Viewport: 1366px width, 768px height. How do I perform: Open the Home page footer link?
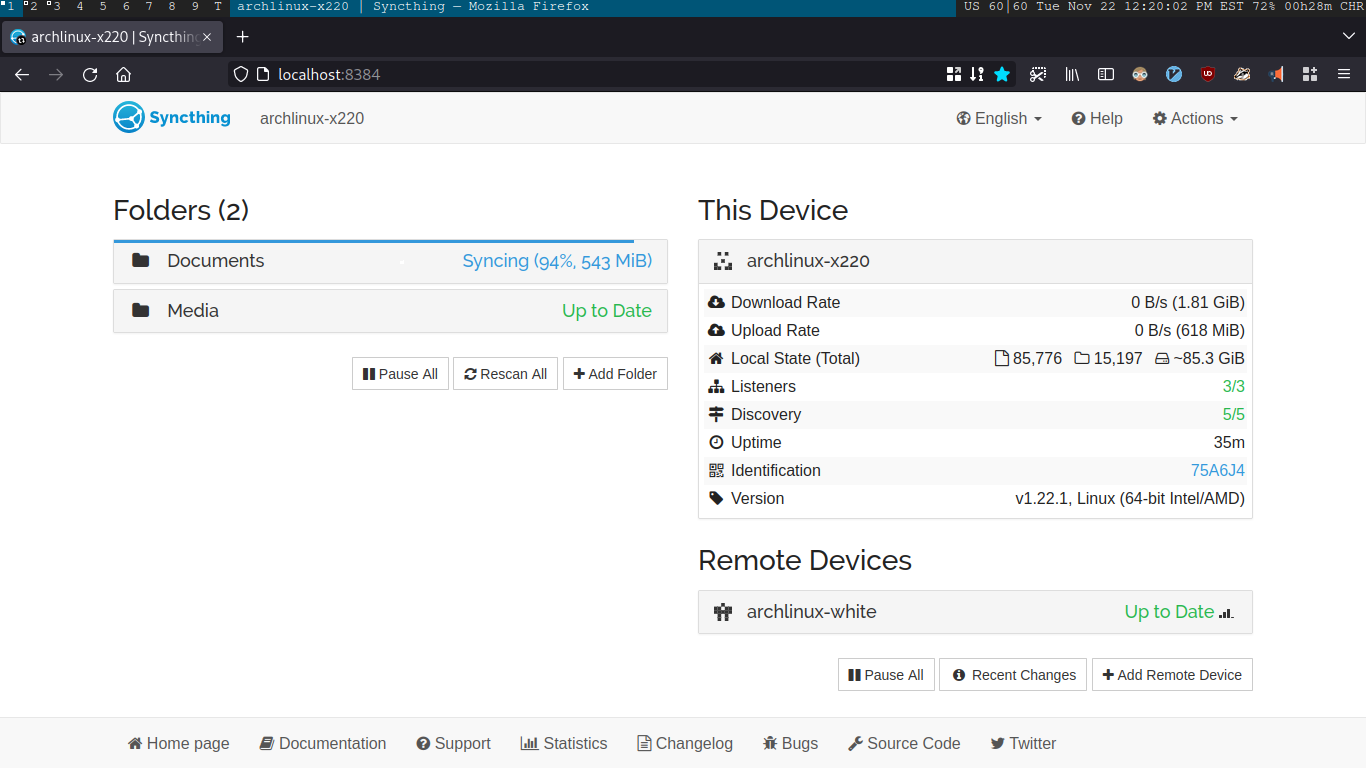click(x=179, y=743)
